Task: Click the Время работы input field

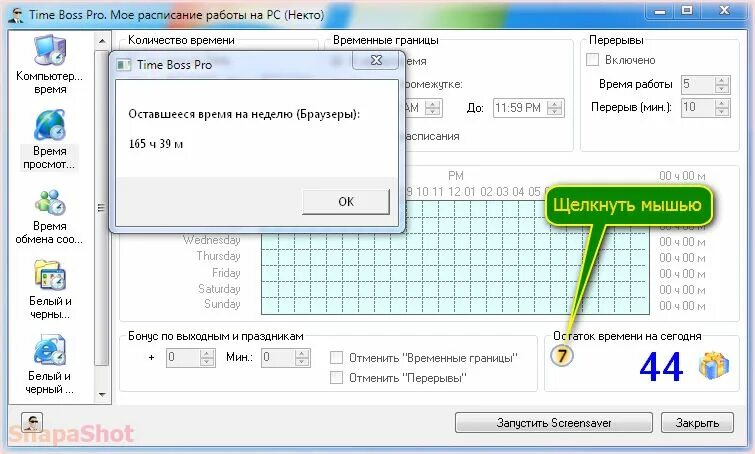Action: 697,85
